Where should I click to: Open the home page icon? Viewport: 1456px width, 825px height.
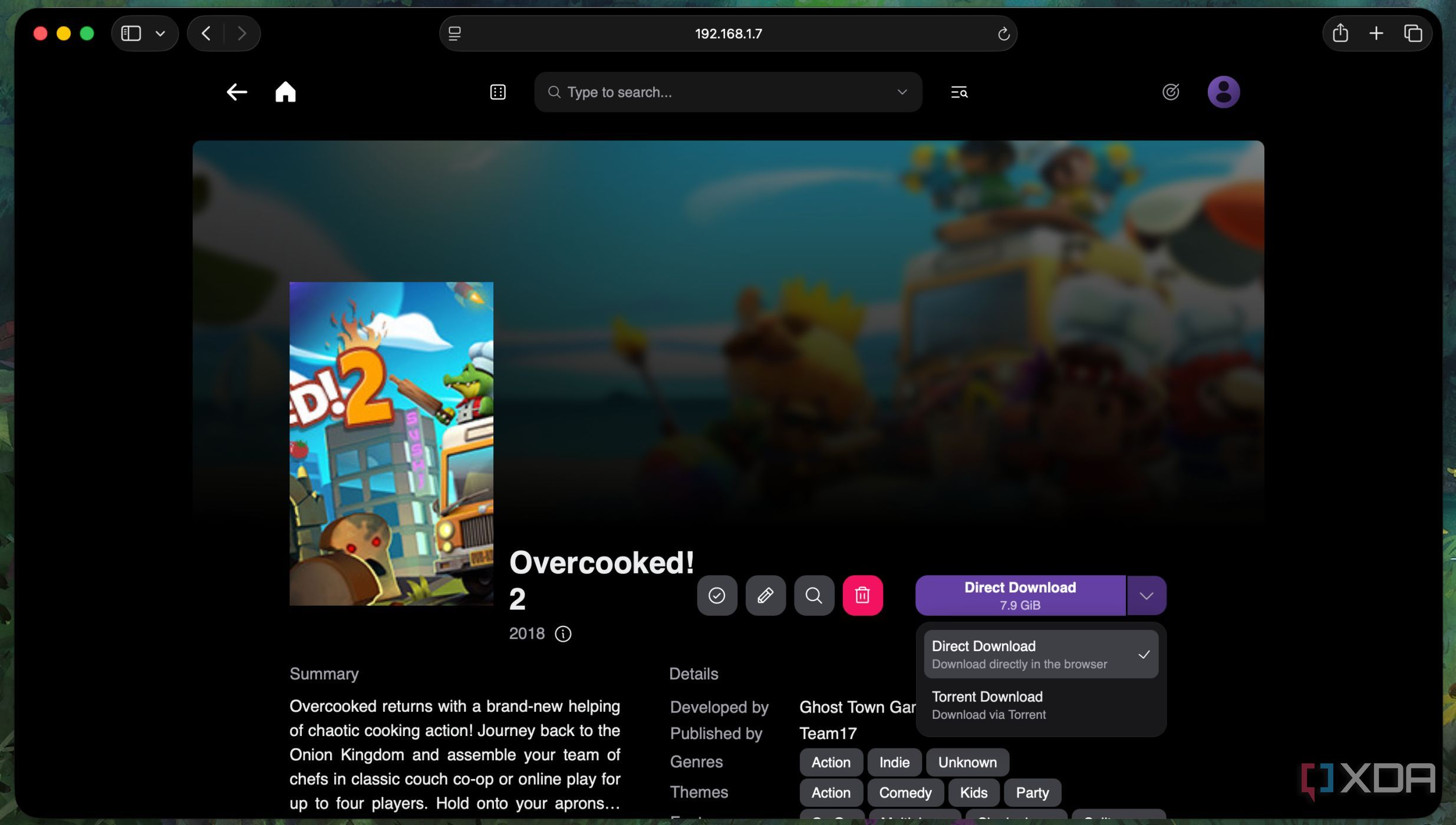click(x=285, y=92)
